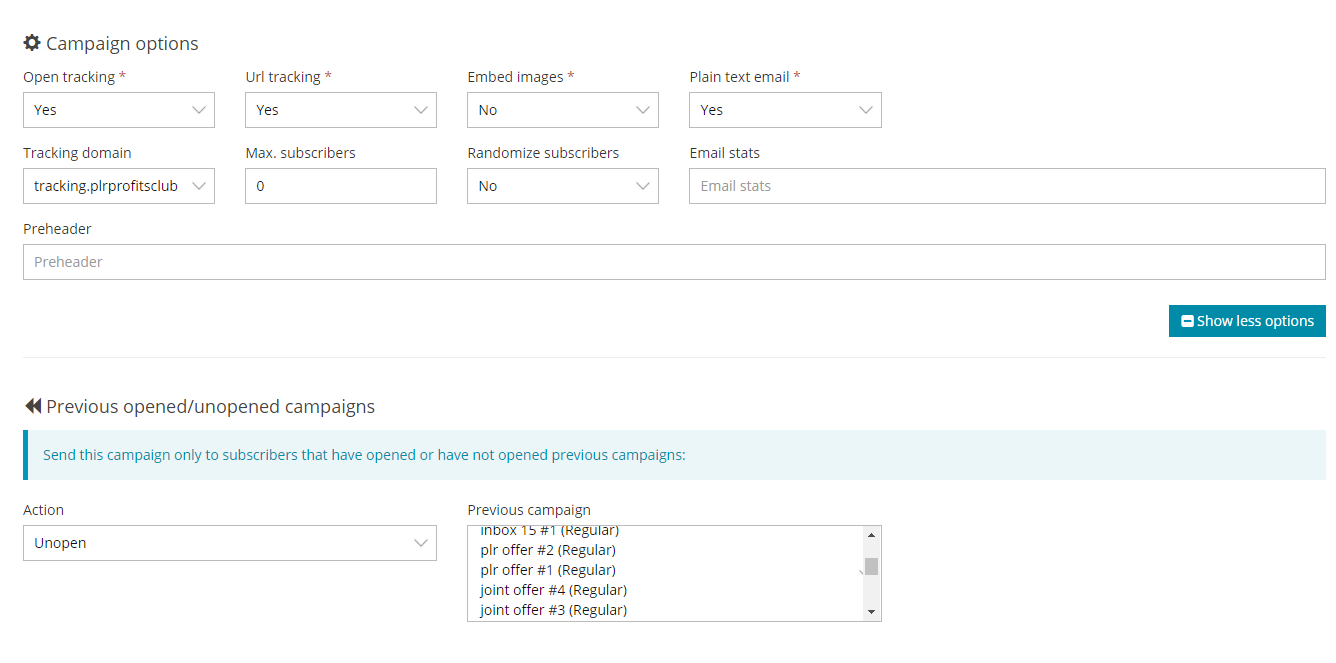Click the rewind icon beside Previous opened/unopened campaigns
This screenshot has height=663, width=1336.
click(32, 406)
